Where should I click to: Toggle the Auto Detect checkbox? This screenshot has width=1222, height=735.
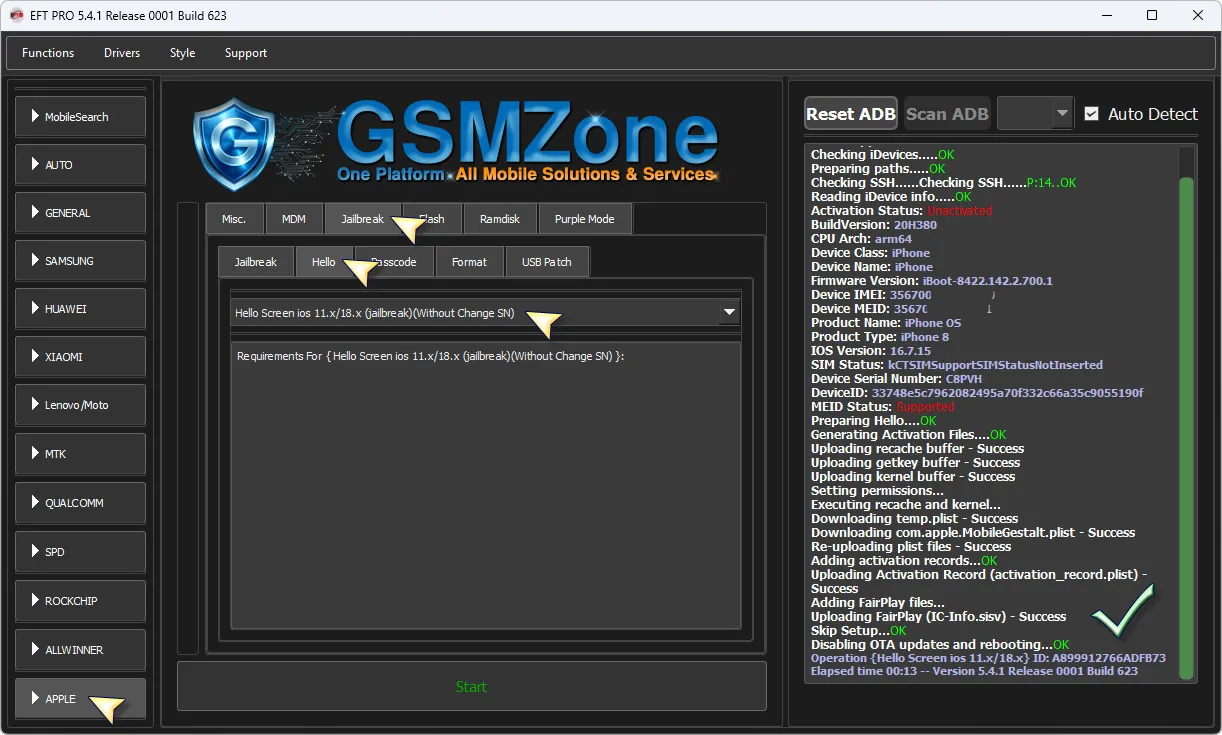click(x=1091, y=114)
